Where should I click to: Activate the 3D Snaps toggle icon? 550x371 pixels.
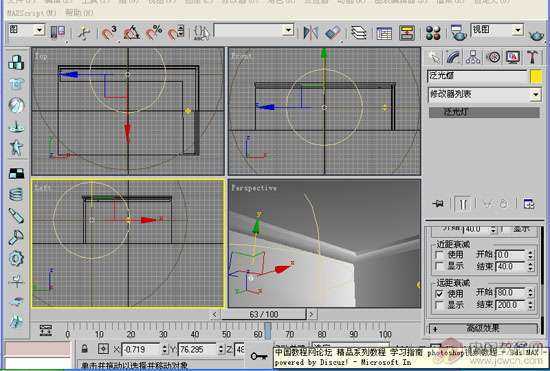pyautogui.click(x=108, y=33)
